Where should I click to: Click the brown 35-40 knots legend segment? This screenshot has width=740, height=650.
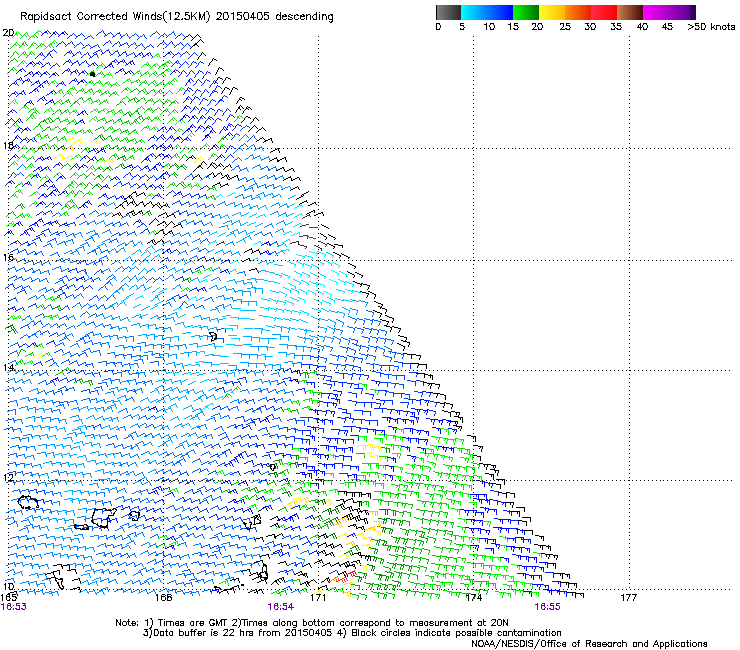(x=630, y=12)
